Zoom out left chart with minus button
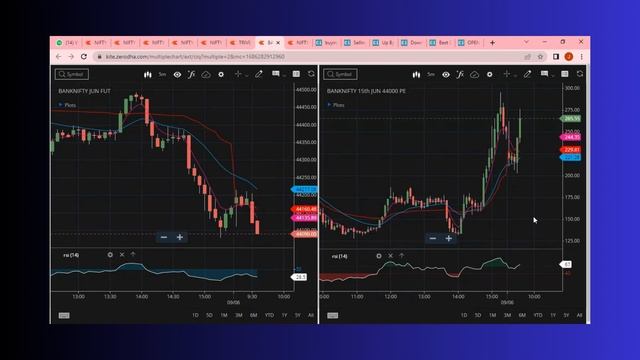Viewport: 640px width, 360px height. (164, 237)
